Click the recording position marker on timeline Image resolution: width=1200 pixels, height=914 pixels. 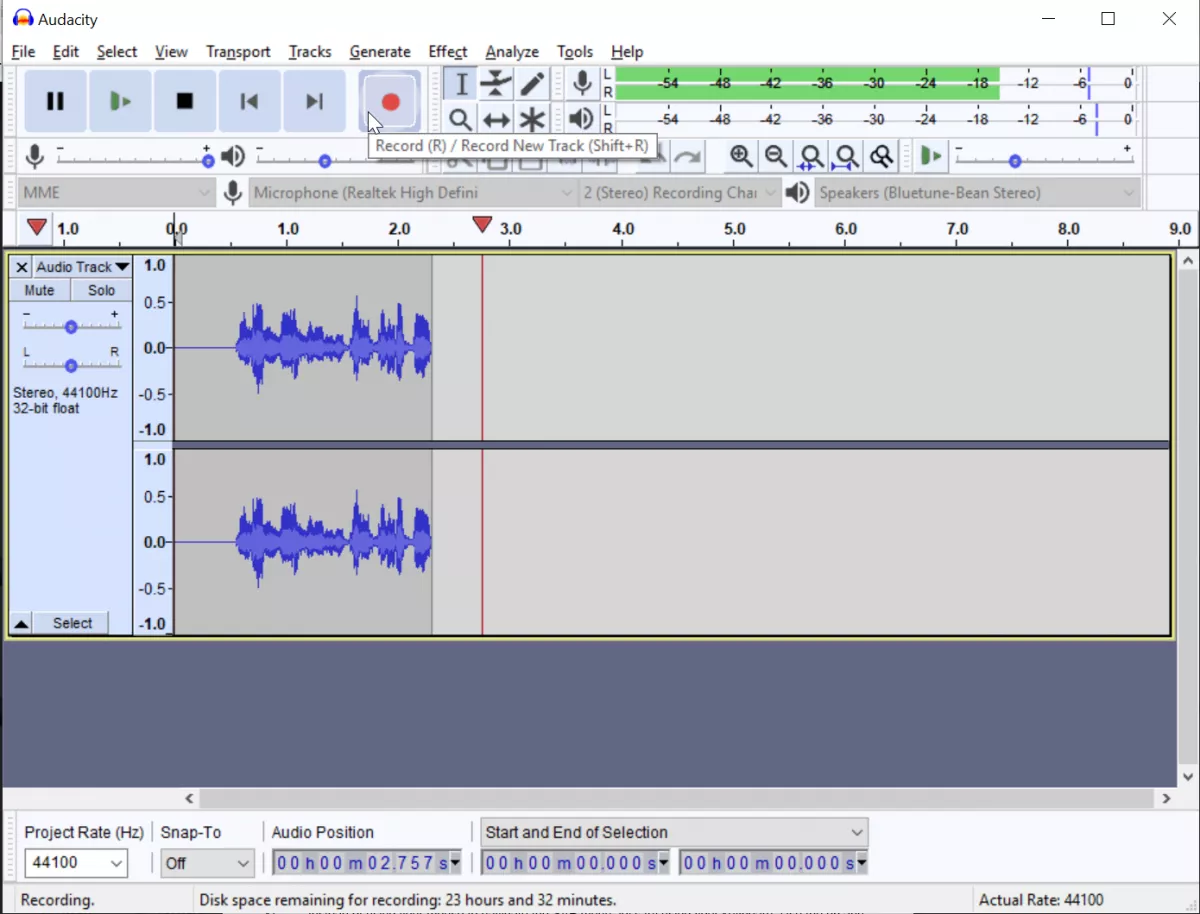[482, 225]
